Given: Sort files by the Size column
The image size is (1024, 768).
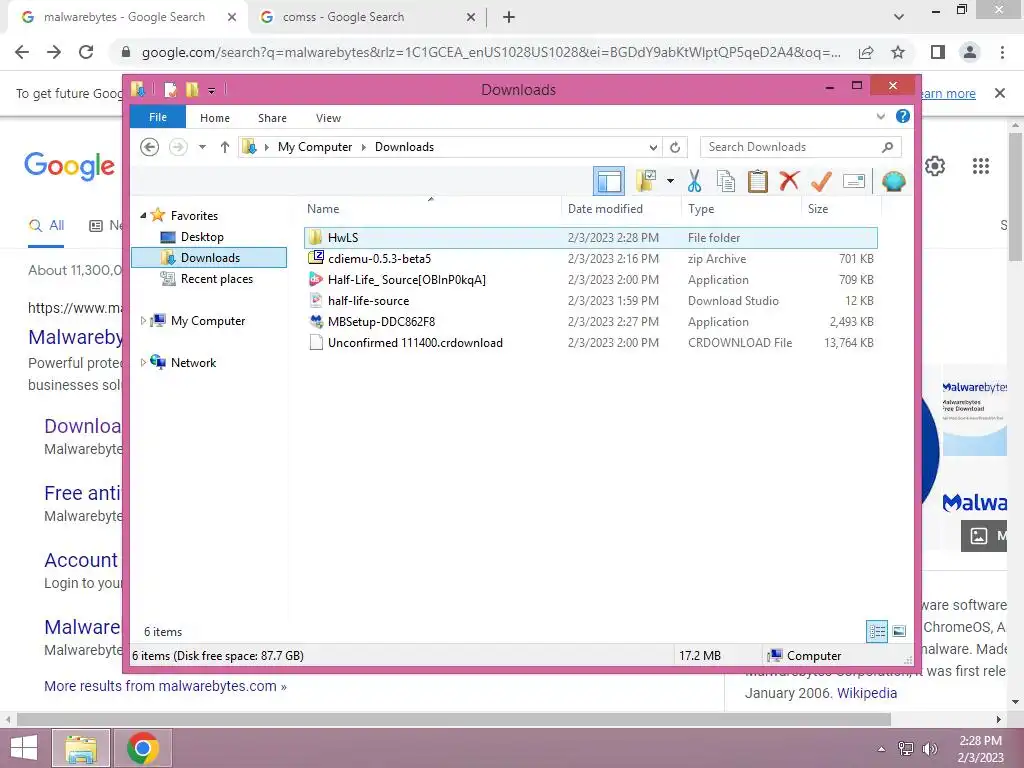Looking at the screenshot, I should (841, 209).
